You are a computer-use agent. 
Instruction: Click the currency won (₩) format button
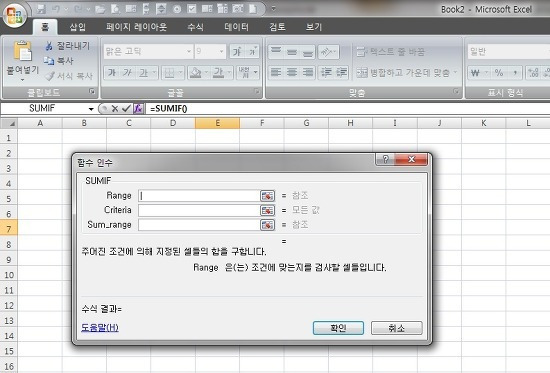coord(475,73)
